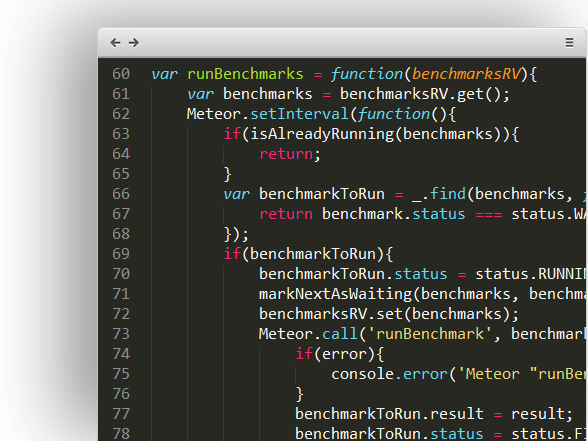Viewport: 588px width, 441px height.
Task: Click benchmarkToRun.result on line 77
Action: tap(389, 414)
